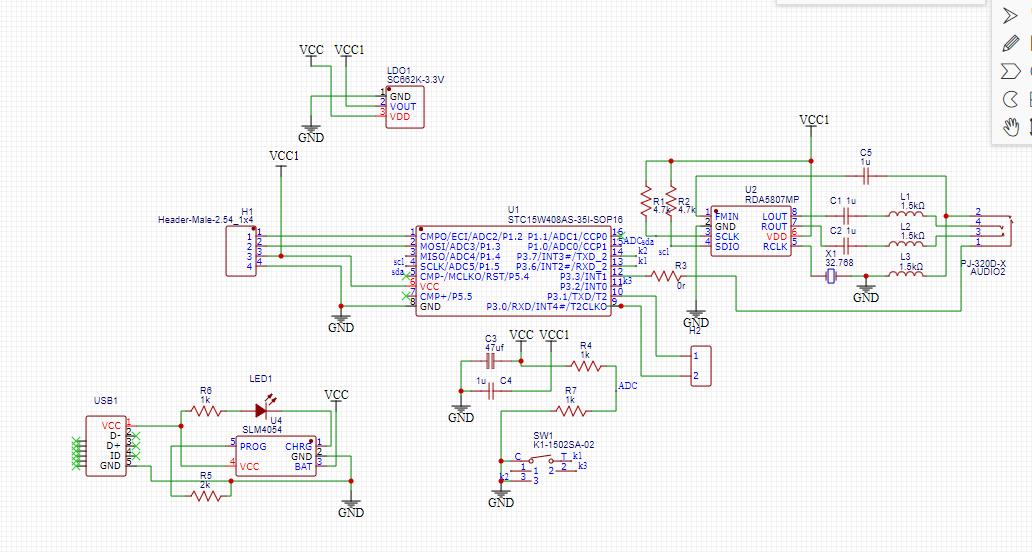The image size is (1032, 552).
Task: Select the H2 two-pin header
Action: (x=700, y=366)
